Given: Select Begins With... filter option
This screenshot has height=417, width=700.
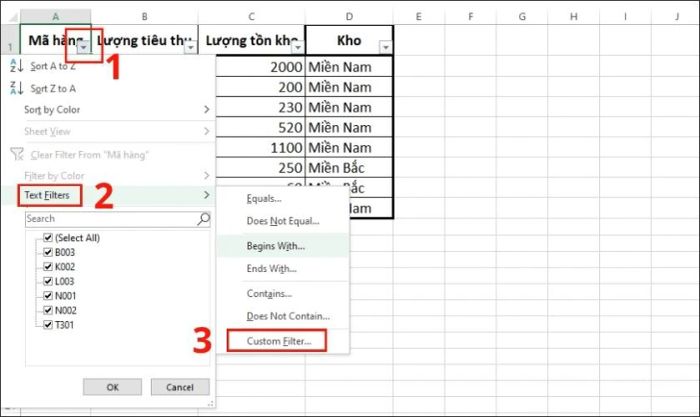Looking at the screenshot, I should pyautogui.click(x=283, y=246).
